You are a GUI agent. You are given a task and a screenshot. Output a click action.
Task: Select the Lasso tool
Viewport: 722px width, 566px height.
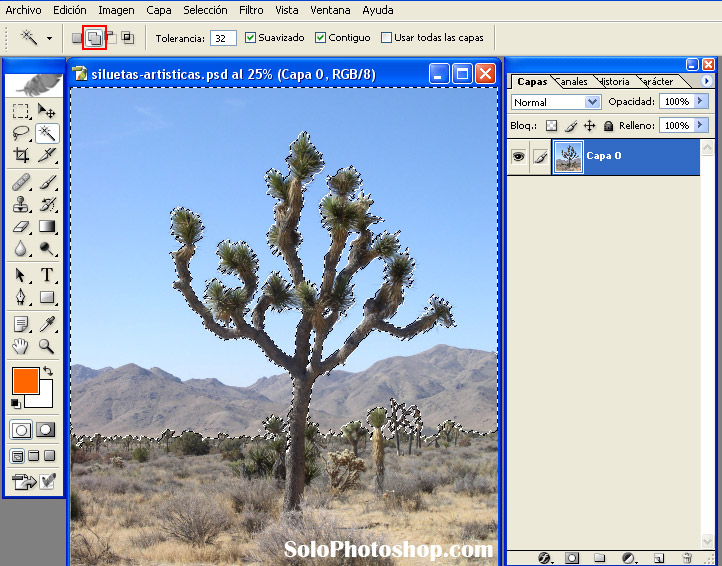click(20, 133)
